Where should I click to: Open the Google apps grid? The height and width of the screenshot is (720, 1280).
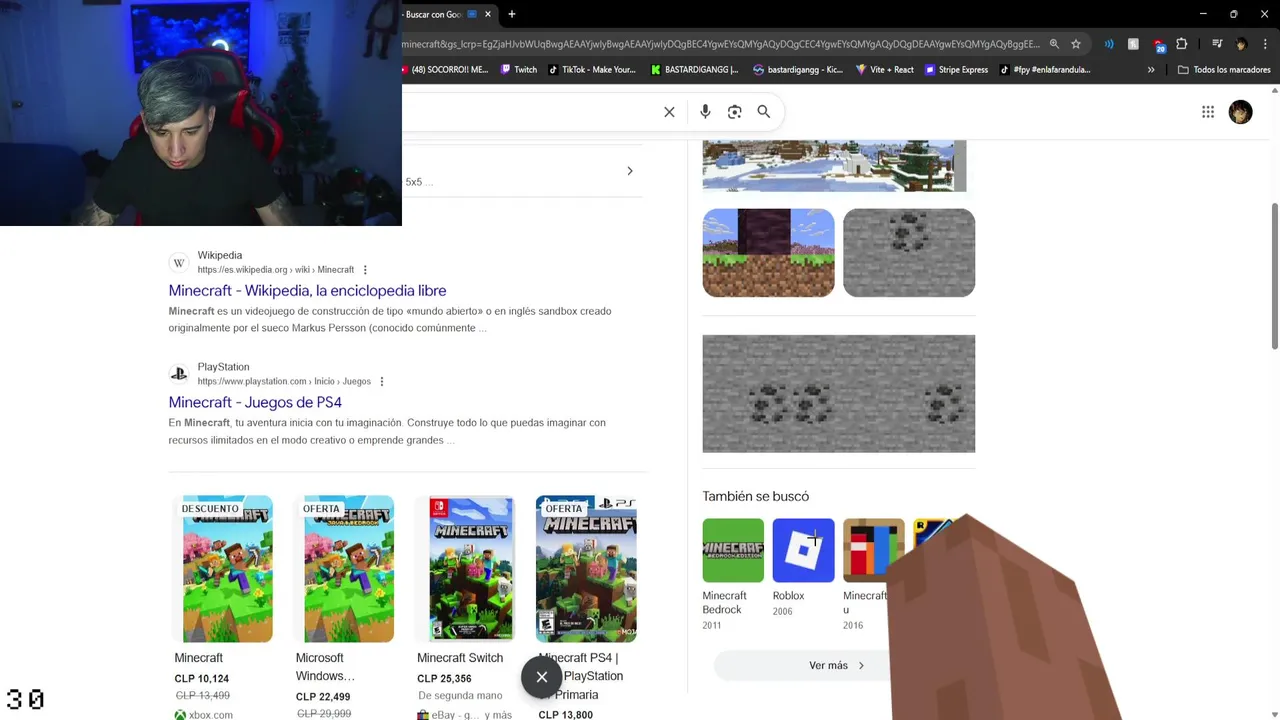[x=1208, y=112]
